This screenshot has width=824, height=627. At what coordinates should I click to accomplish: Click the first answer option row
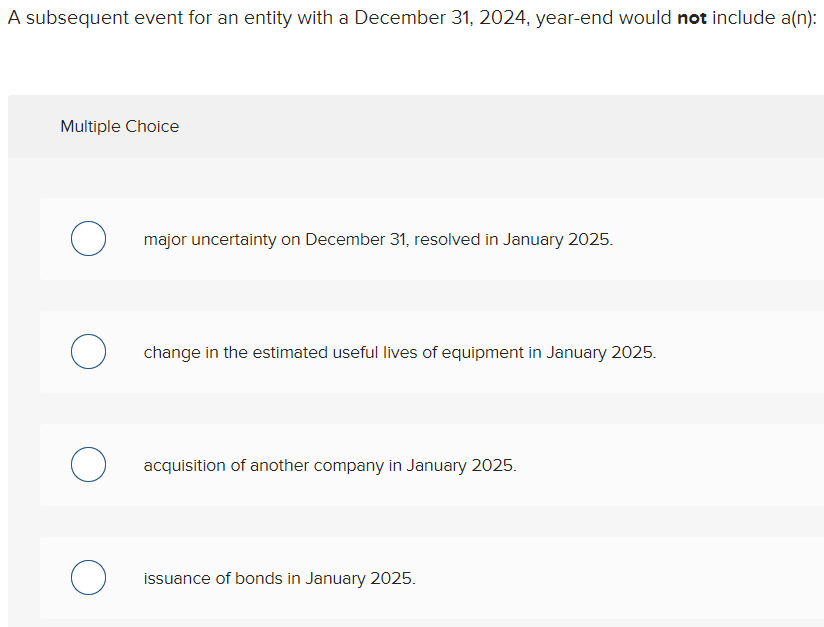pyautogui.click(x=430, y=239)
